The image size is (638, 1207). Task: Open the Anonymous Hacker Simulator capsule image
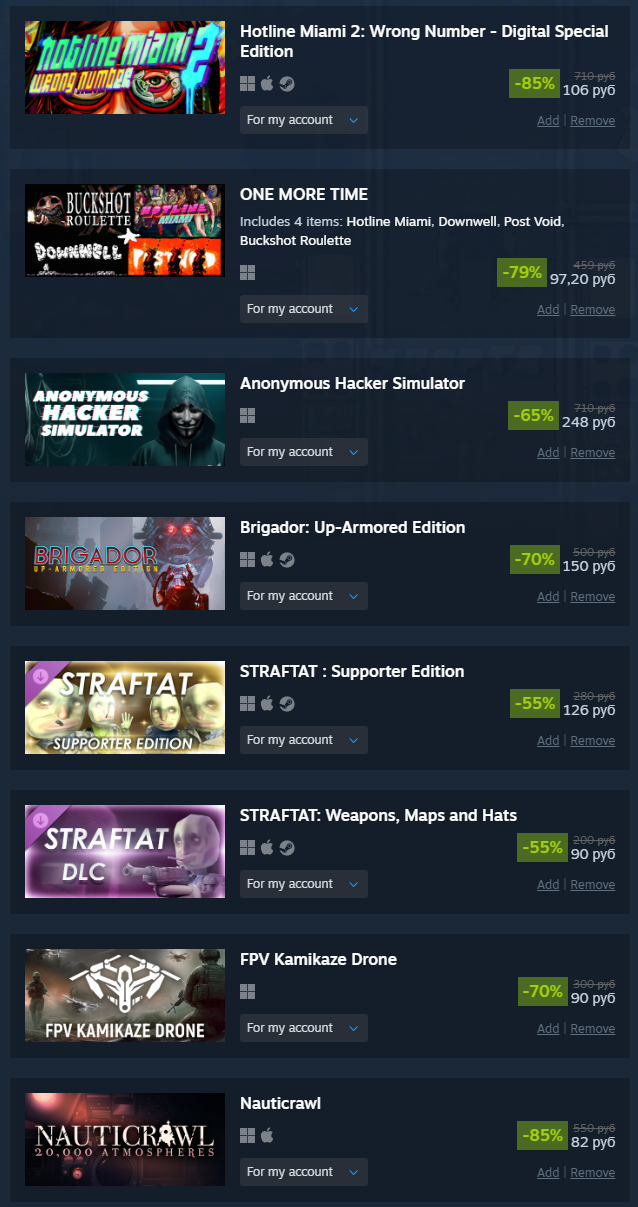pos(125,420)
